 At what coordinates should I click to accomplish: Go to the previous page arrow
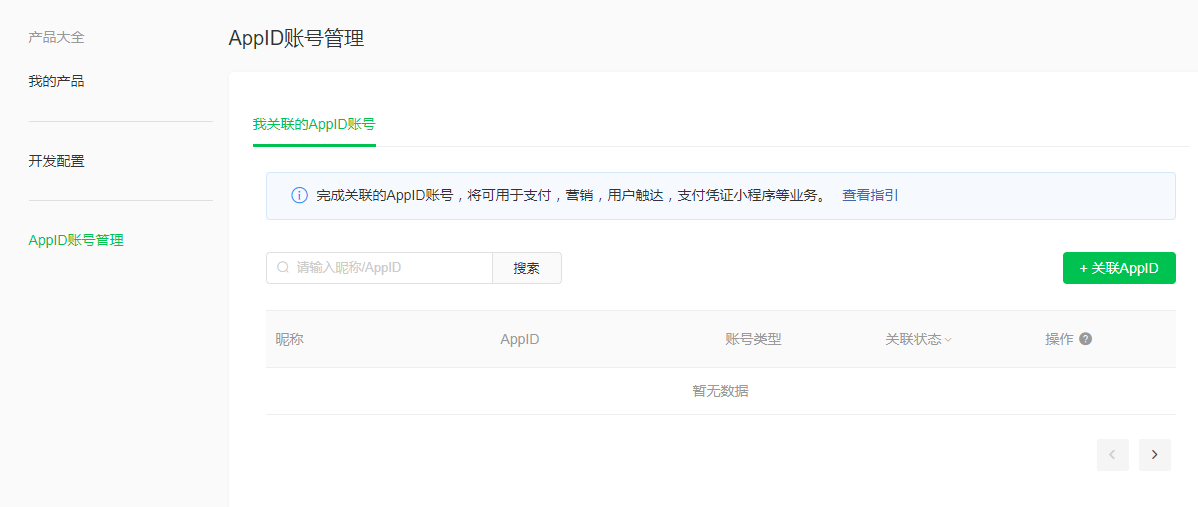[x=1112, y=454]
